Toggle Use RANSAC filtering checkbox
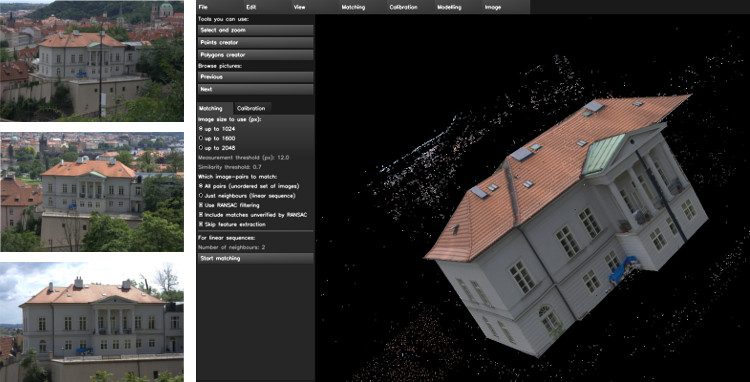 point(229,205)
